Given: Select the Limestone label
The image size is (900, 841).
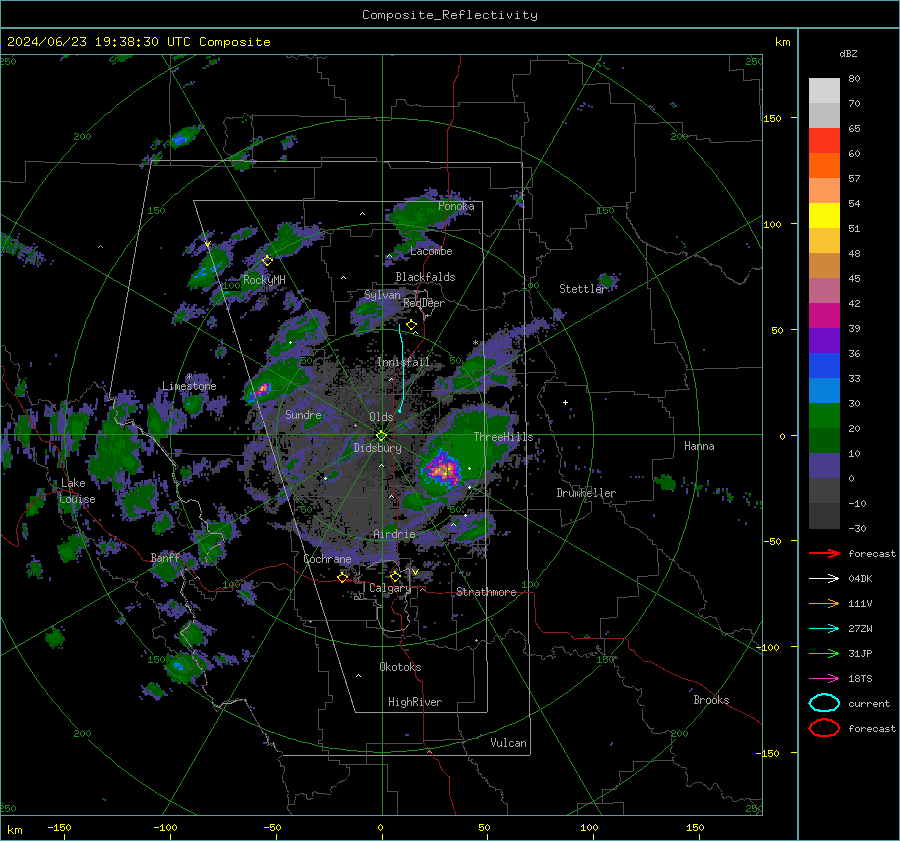Looking at the screenshot, I should 189,386.
